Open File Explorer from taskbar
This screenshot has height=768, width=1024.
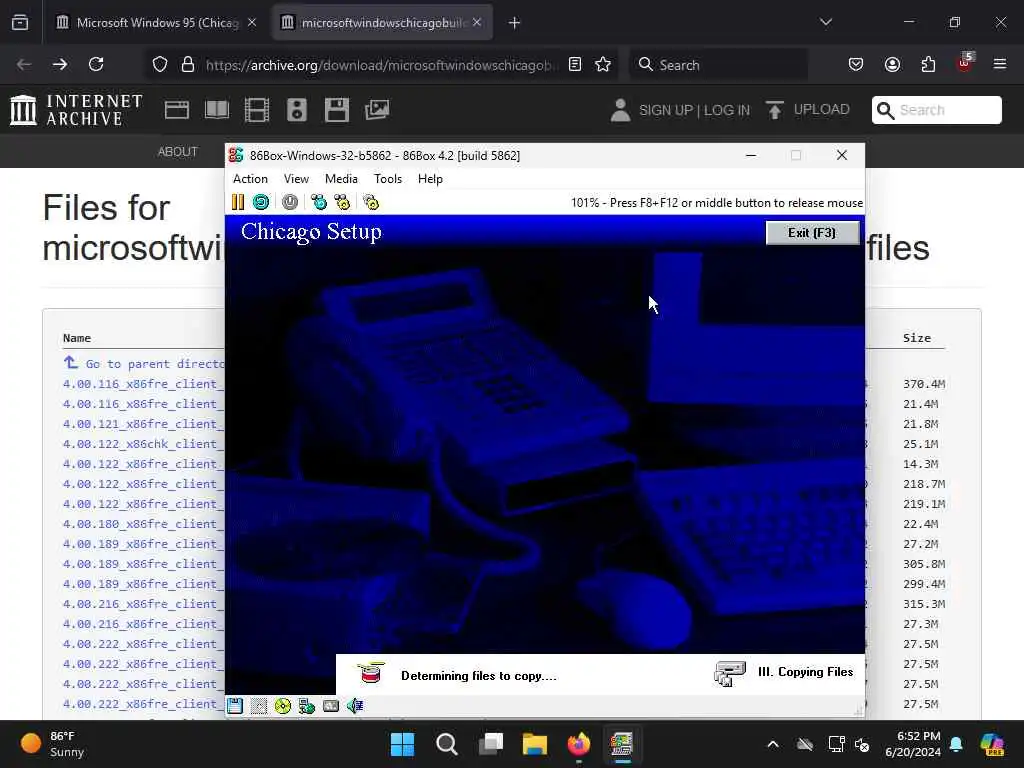[x=534, y=744]
